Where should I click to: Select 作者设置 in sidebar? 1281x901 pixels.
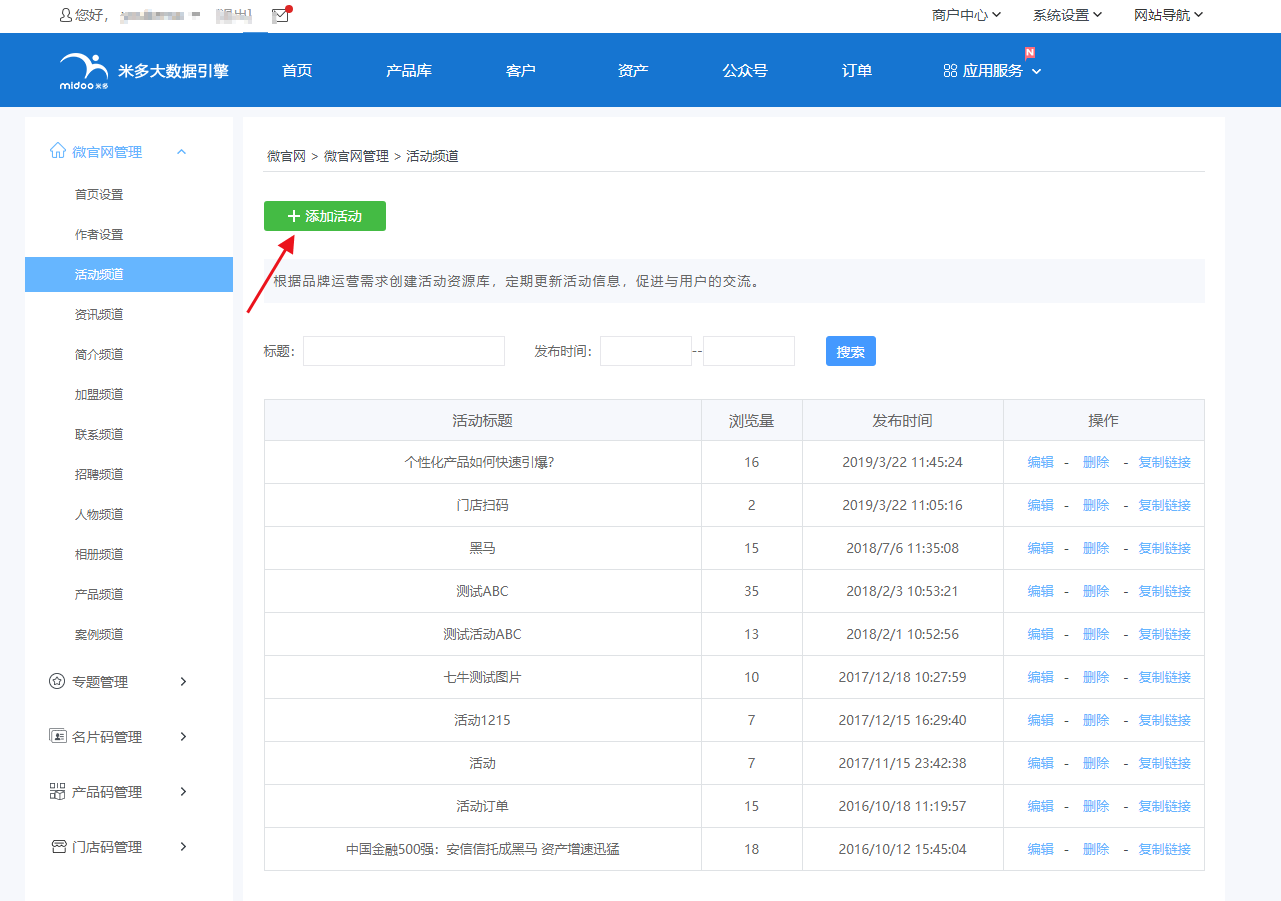[x=99, y=234]
